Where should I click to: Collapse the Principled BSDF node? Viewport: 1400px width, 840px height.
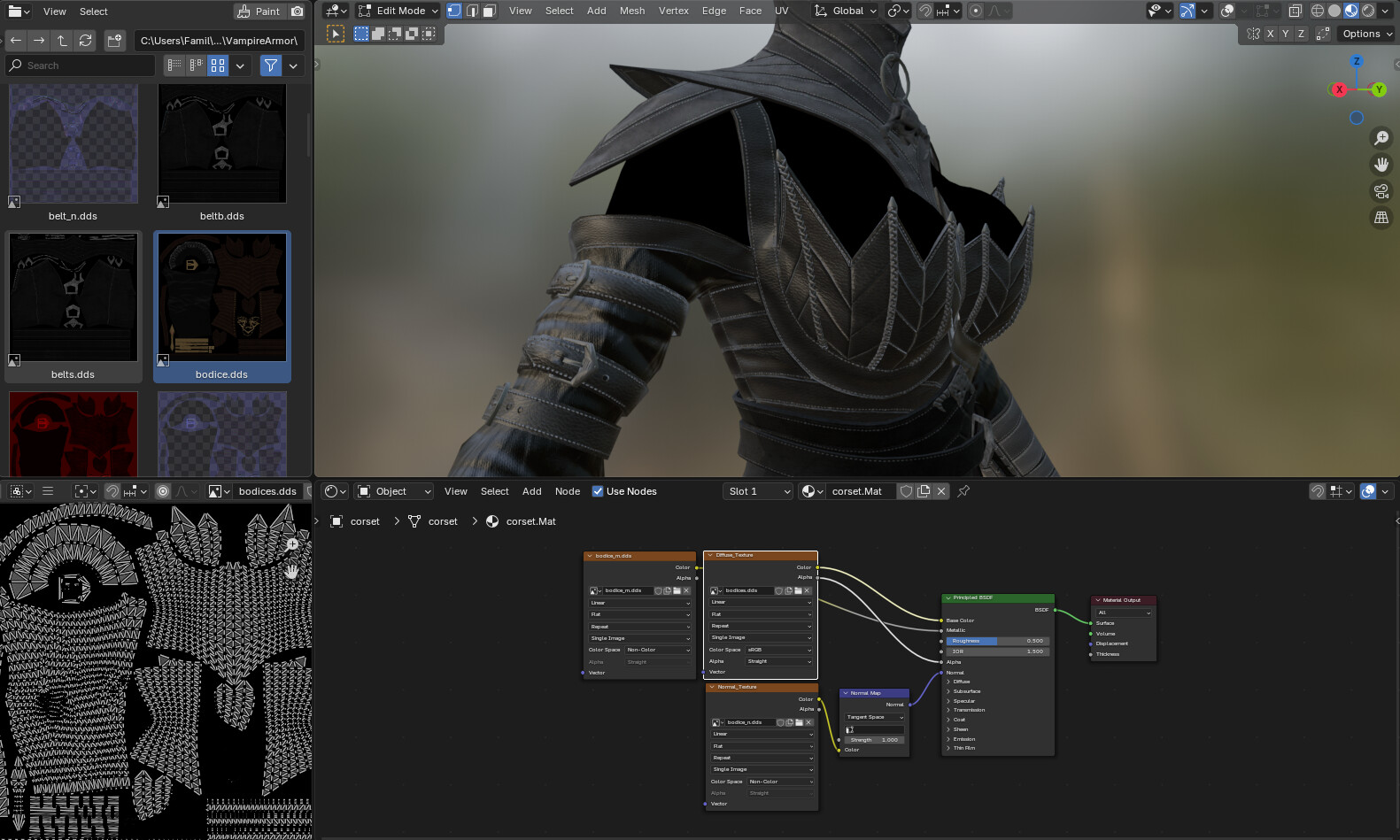tap(948, 597)
